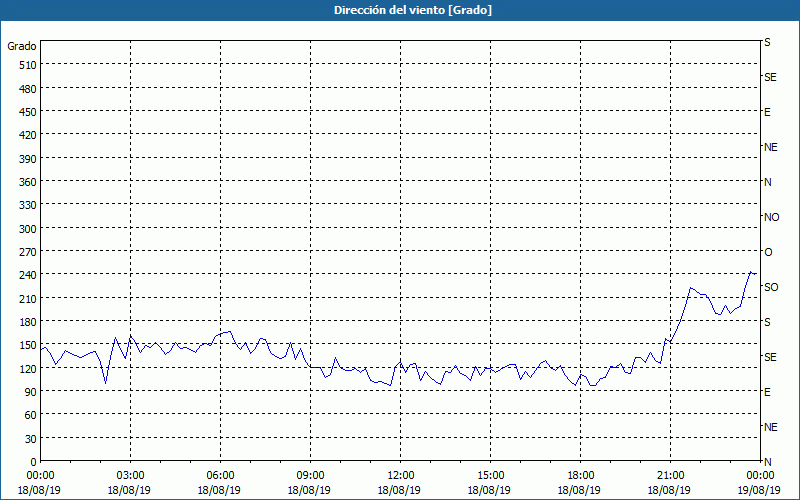Screen dimensions: 800x500
Task: Click the 21:00 time axis label
Action: coord(670,475)
